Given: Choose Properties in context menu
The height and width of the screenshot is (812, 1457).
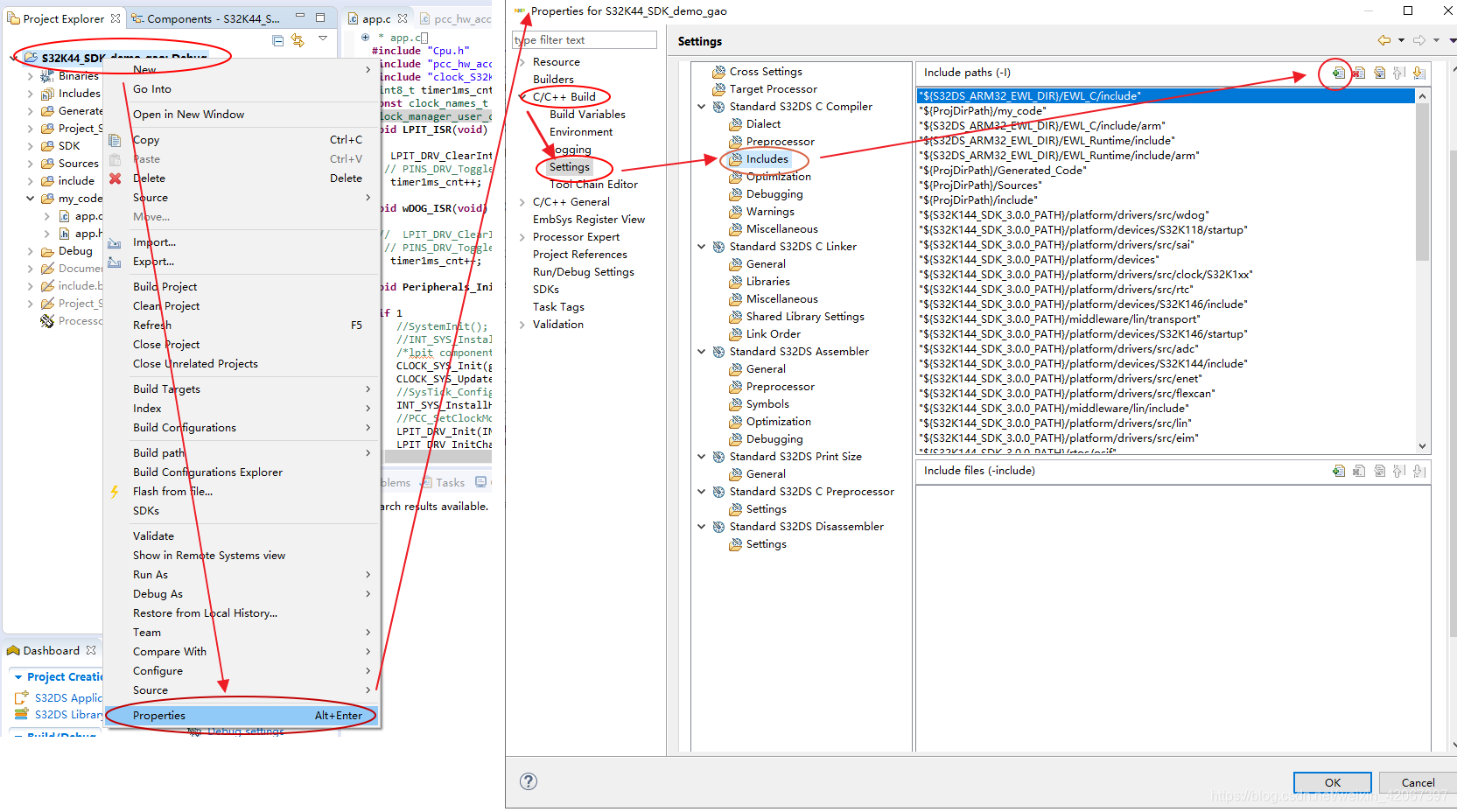Looking at the screenshot, I should click(242, 716).
